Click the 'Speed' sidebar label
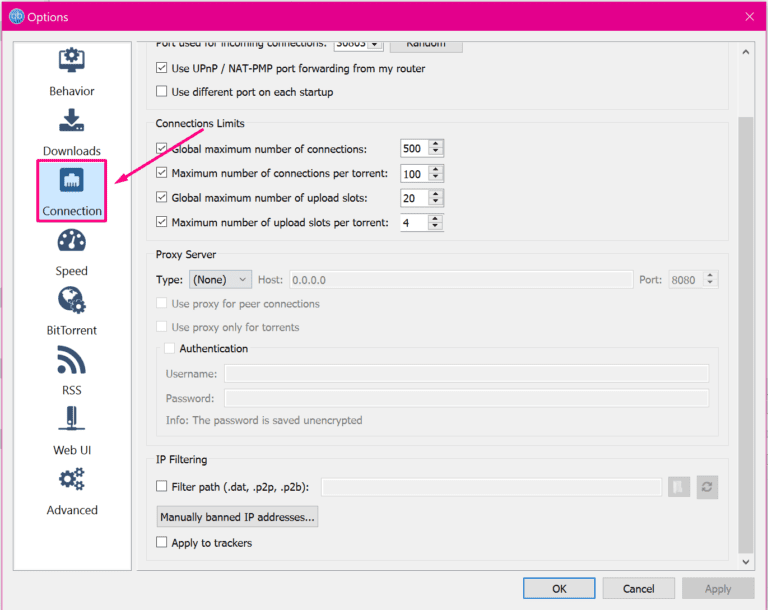 (72, 270)
